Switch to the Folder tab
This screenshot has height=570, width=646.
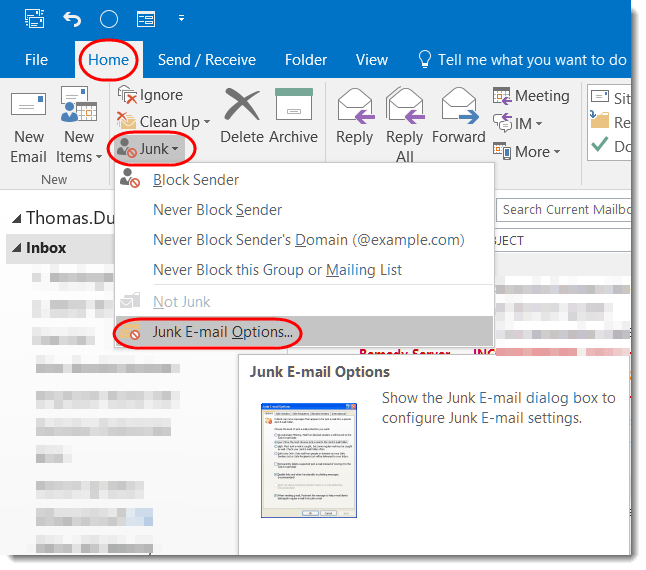(x=306, y=60)
